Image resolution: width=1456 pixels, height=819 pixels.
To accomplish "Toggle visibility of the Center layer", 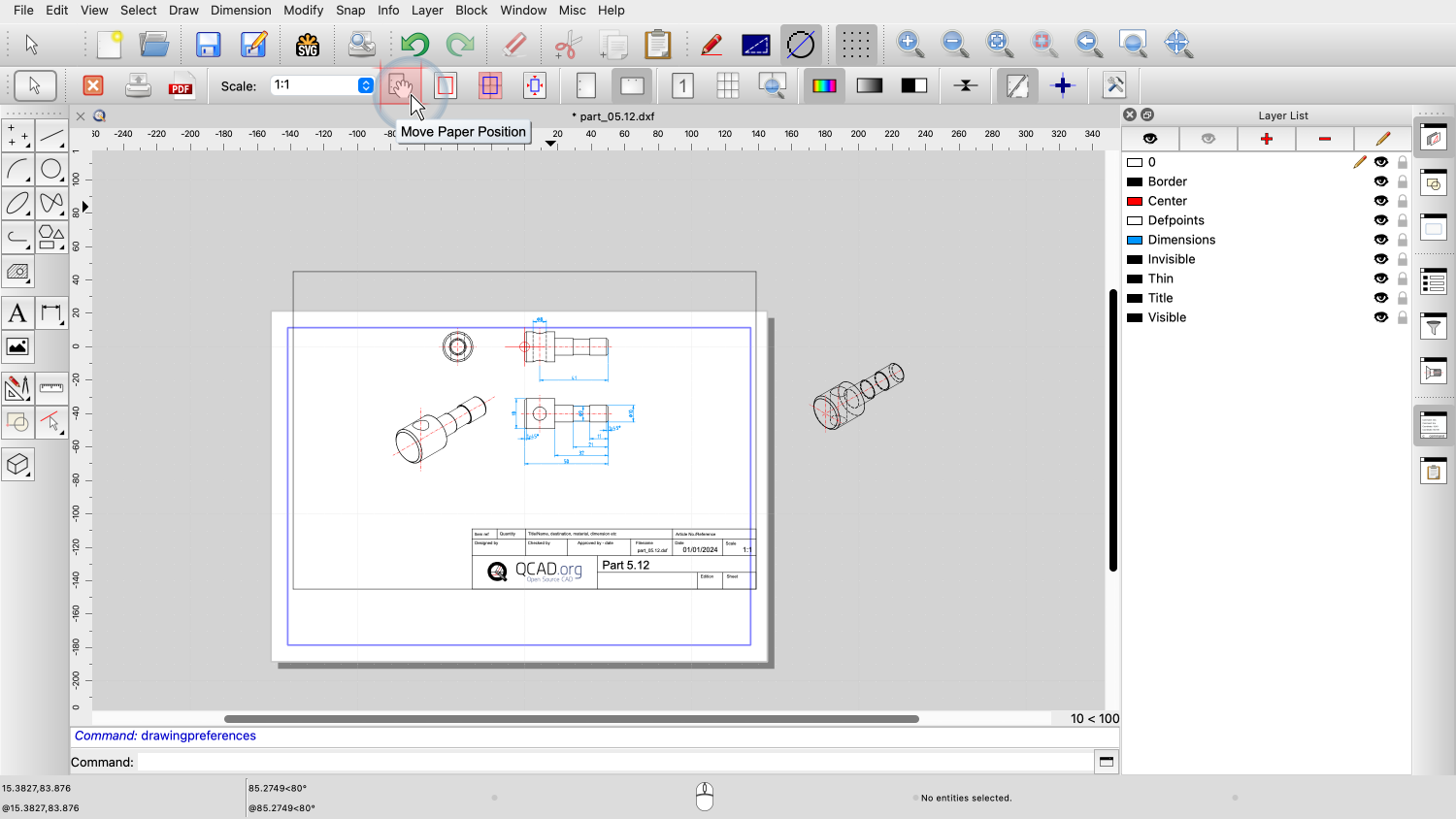I will 1380,201.
